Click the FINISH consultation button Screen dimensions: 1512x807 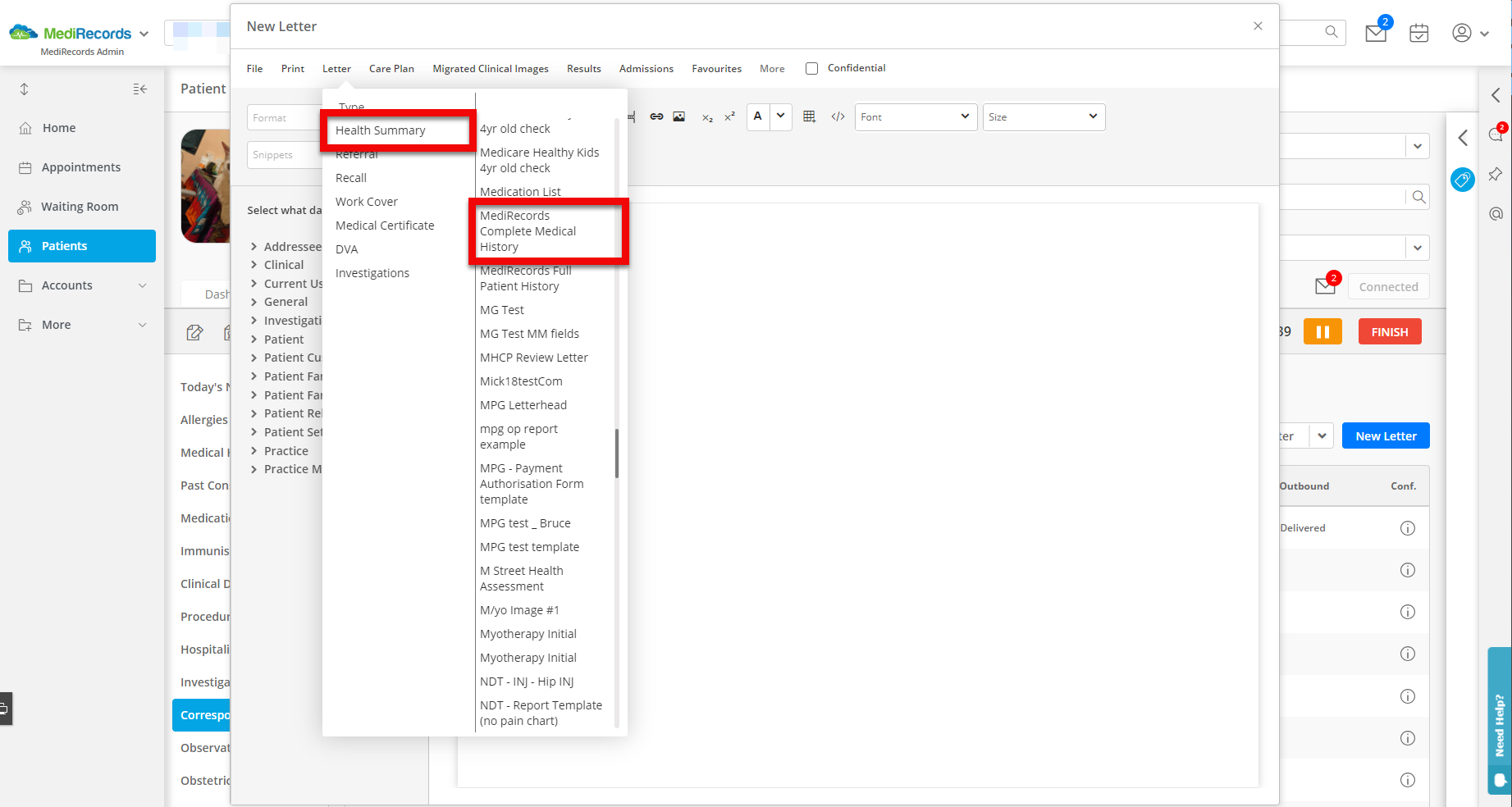tap(1390, 331)
